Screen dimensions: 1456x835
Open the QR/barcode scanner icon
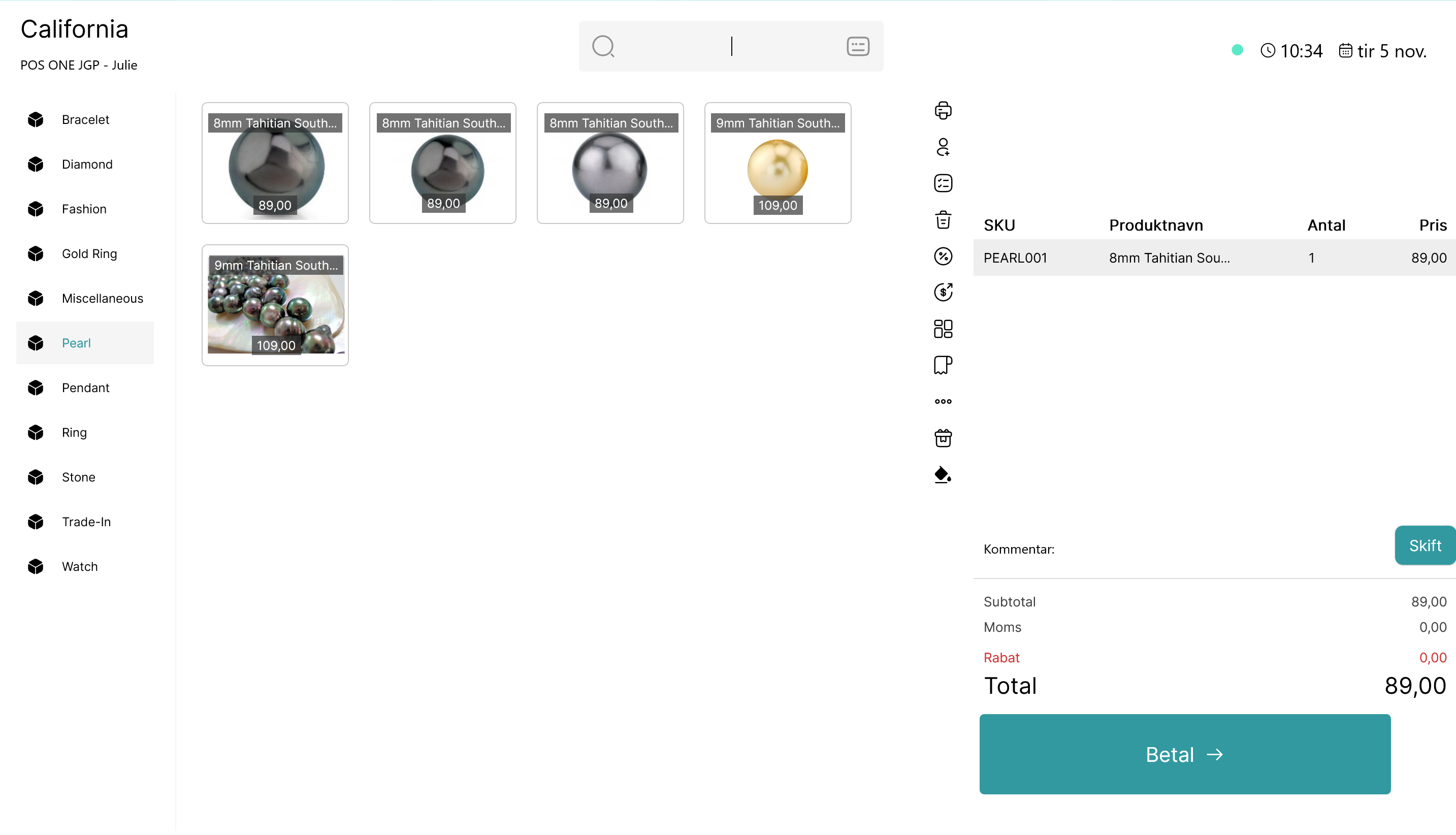942,329
